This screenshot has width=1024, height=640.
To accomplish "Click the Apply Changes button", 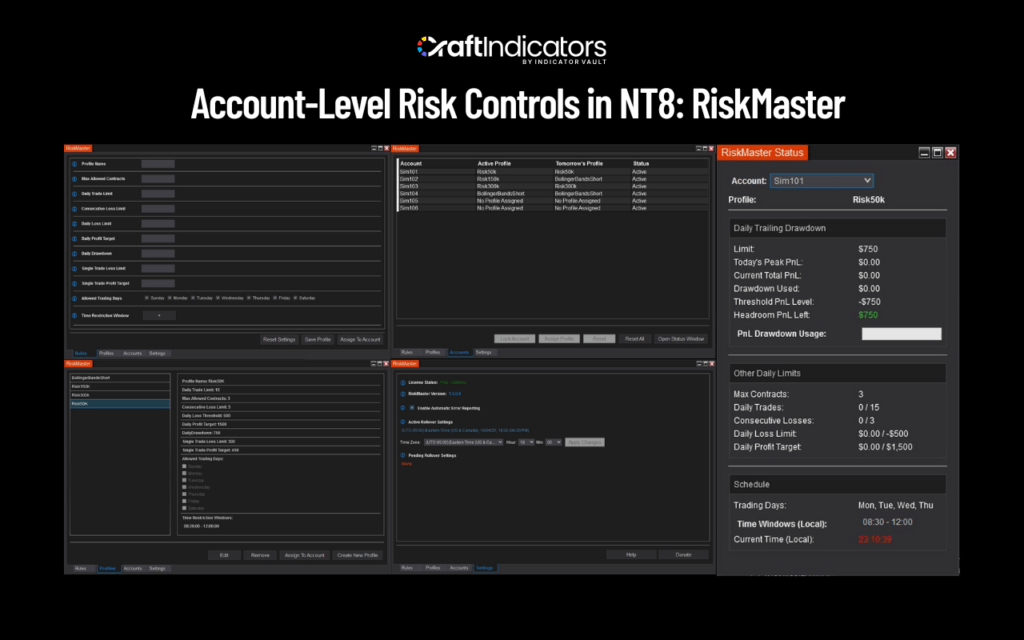I will [x=584, y=442].
